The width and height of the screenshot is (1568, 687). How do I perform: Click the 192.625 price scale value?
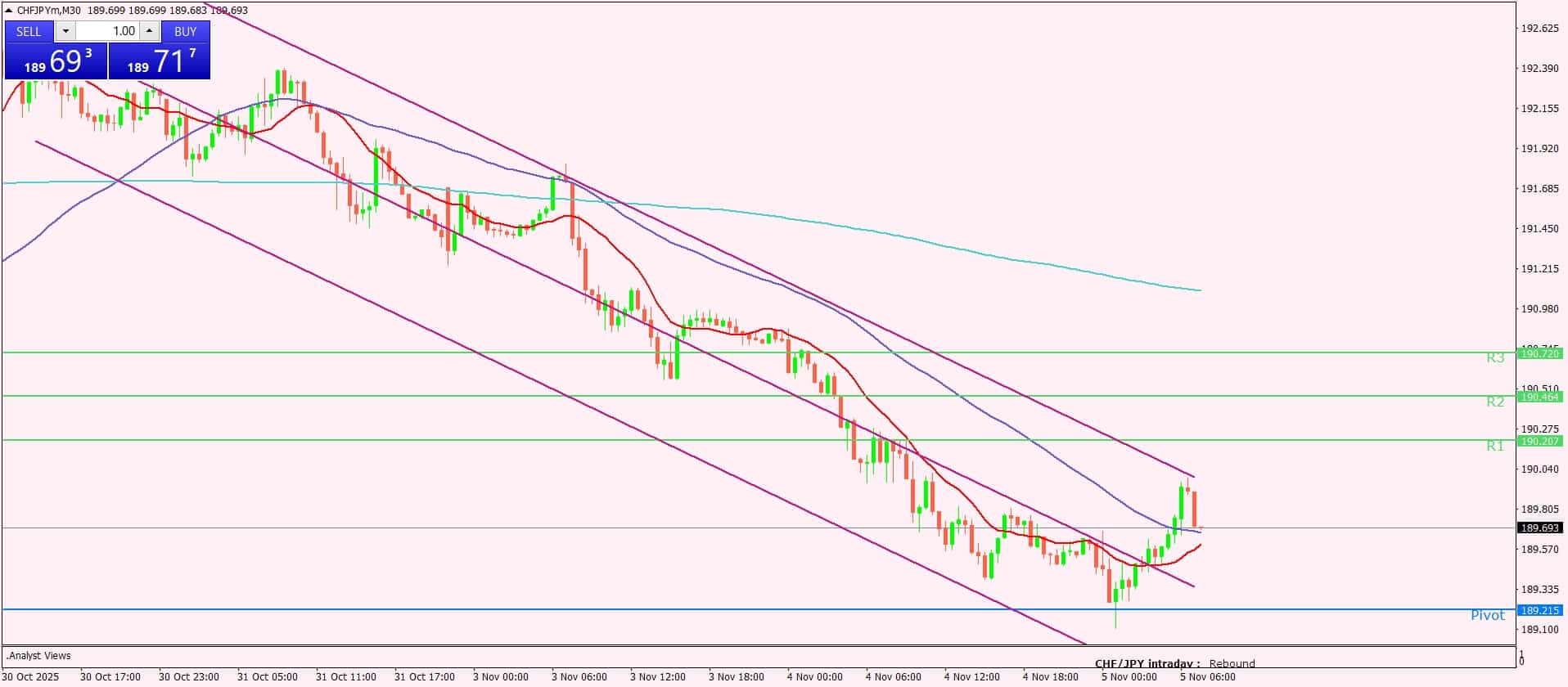(x=1539, y=29)
